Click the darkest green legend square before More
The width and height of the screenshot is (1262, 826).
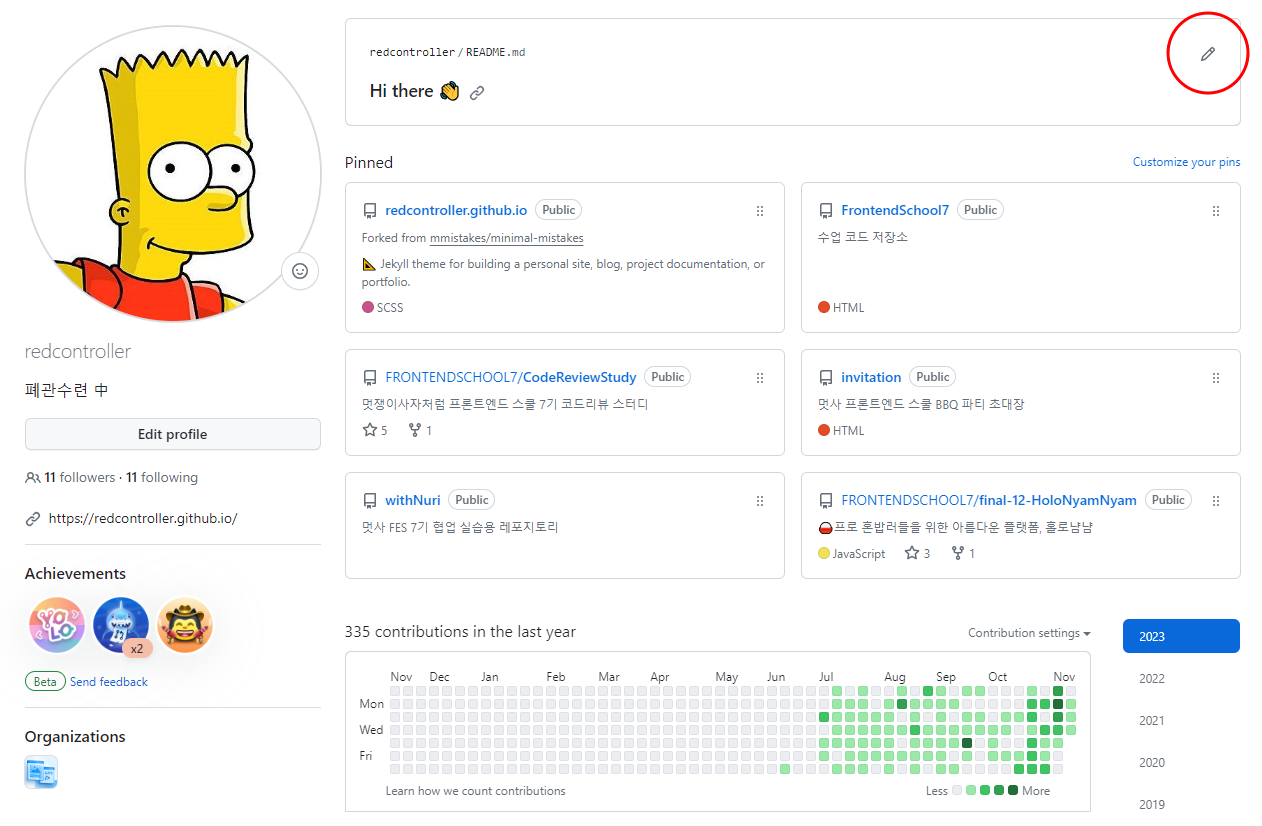pyautogui.click(x=1013, y=790)
